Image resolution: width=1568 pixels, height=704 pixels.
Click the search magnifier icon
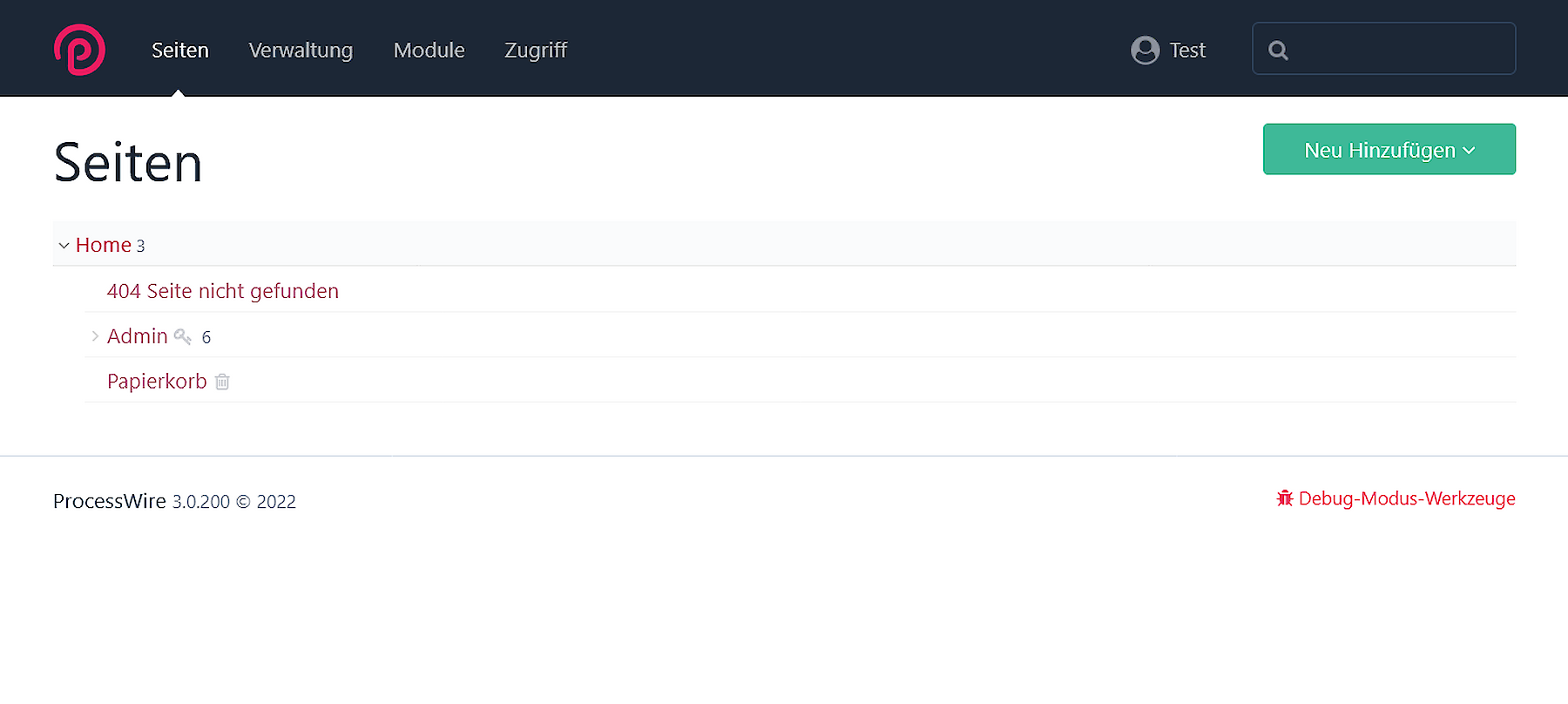click(1278, 51)
